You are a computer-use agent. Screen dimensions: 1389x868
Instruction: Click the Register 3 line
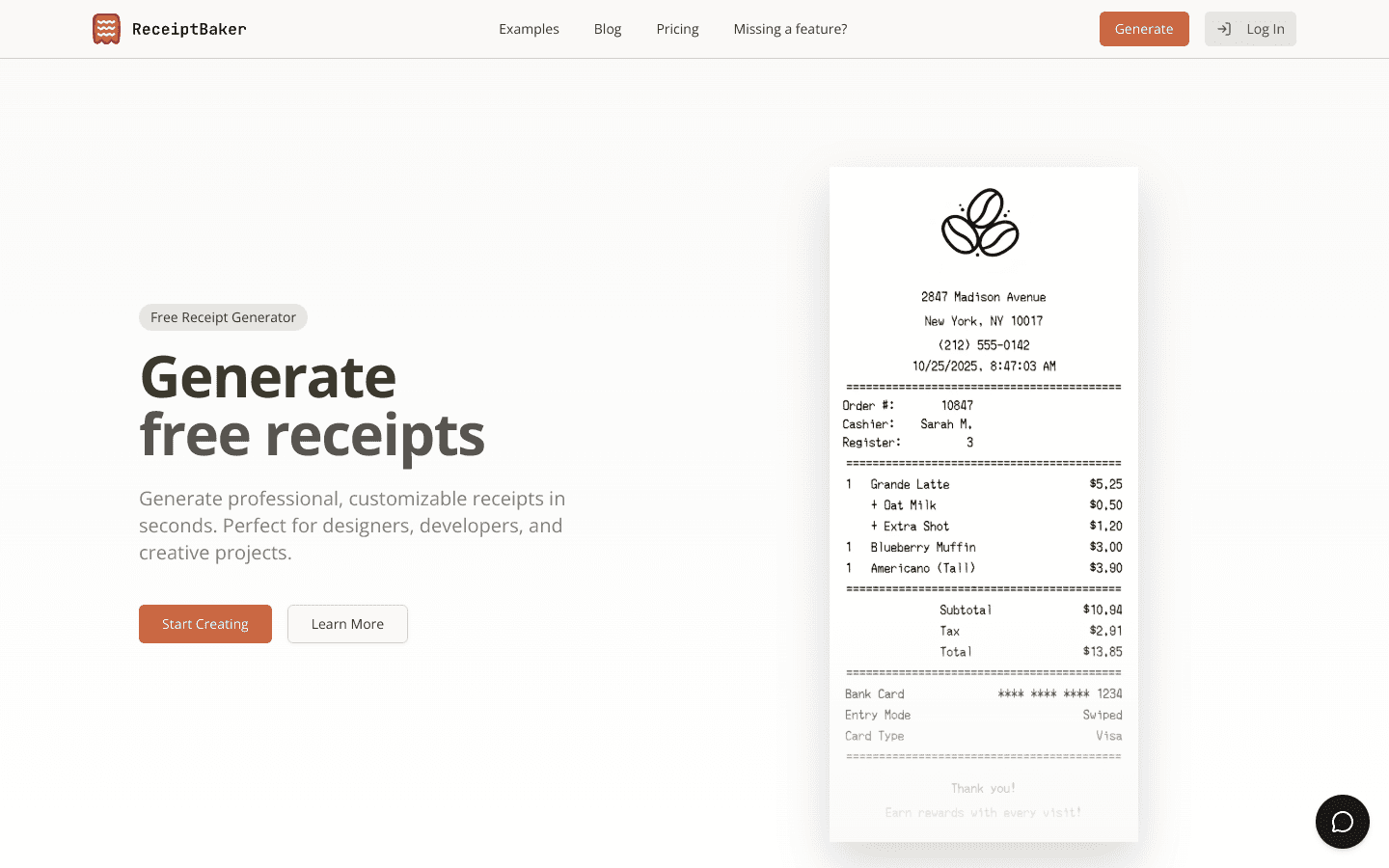pos(908,443)
